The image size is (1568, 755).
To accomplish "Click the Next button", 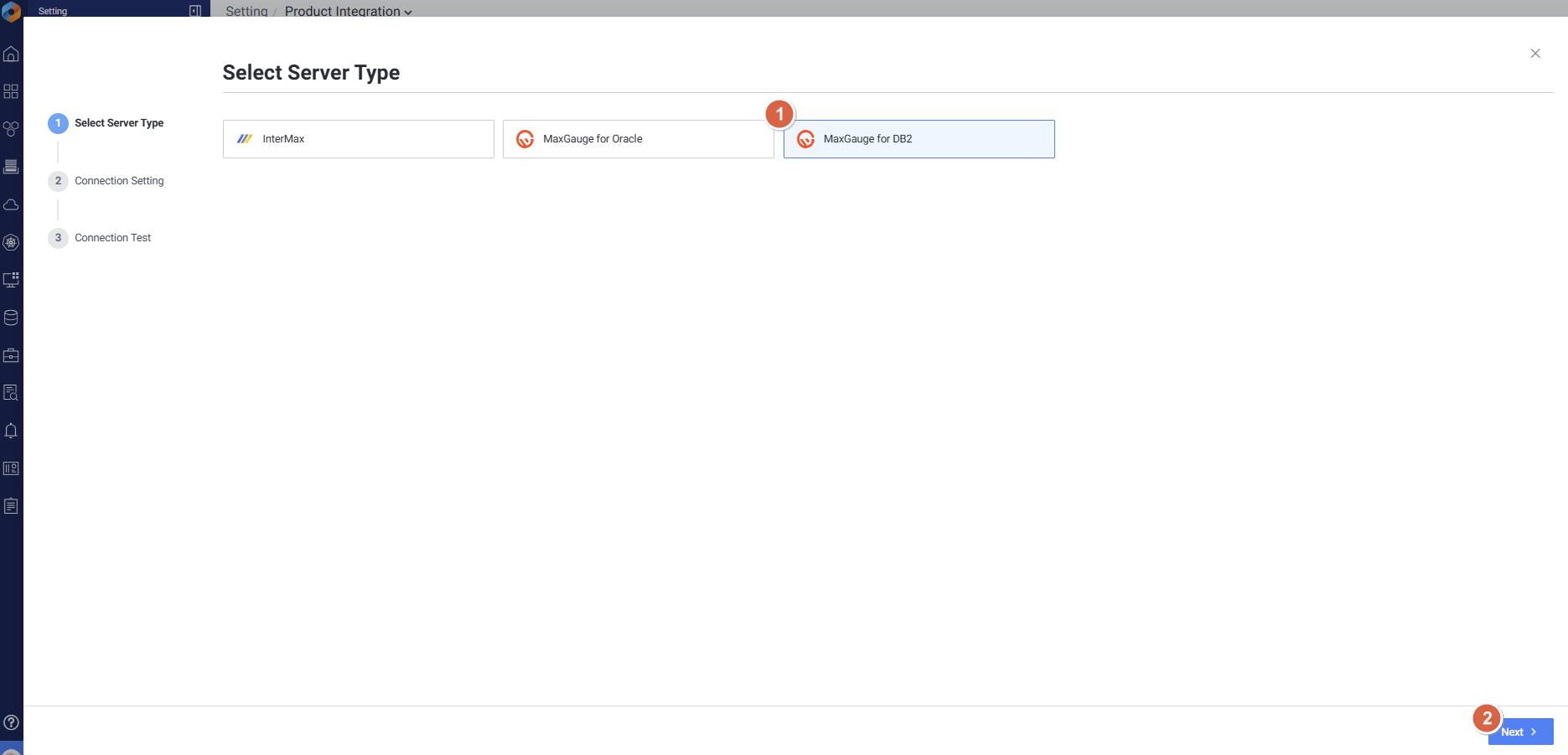I will (x=1520, y=732).
